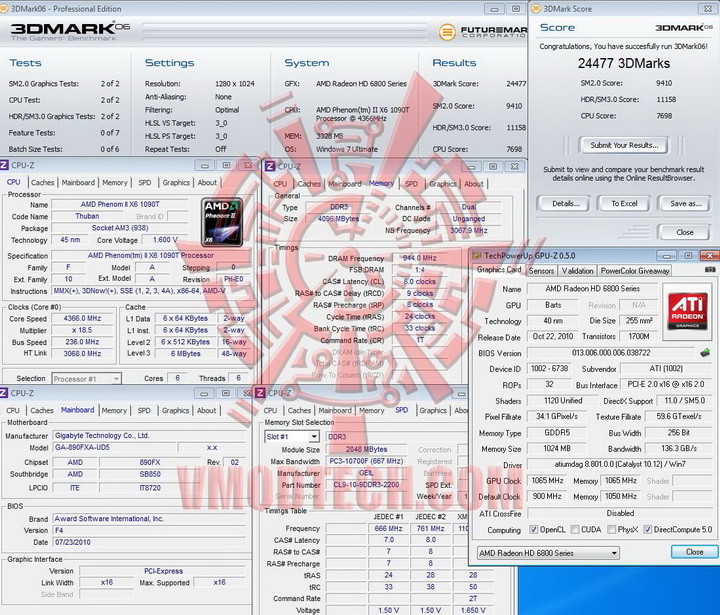Open Memory tab in CPU-Z Mainboard window
720x615 pixels.
(x=114, y=410)
